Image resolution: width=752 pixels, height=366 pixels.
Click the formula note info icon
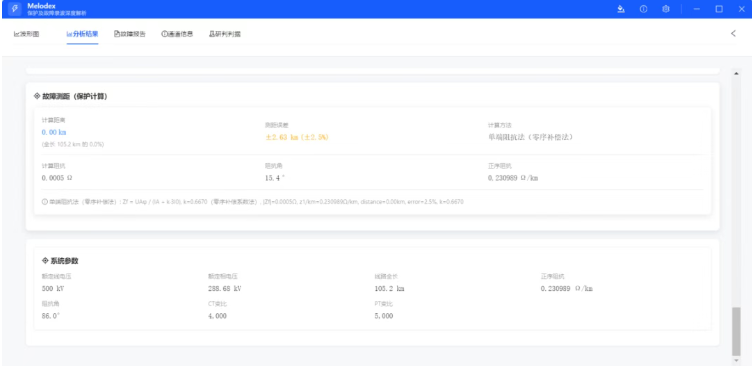tap(45, 202)
